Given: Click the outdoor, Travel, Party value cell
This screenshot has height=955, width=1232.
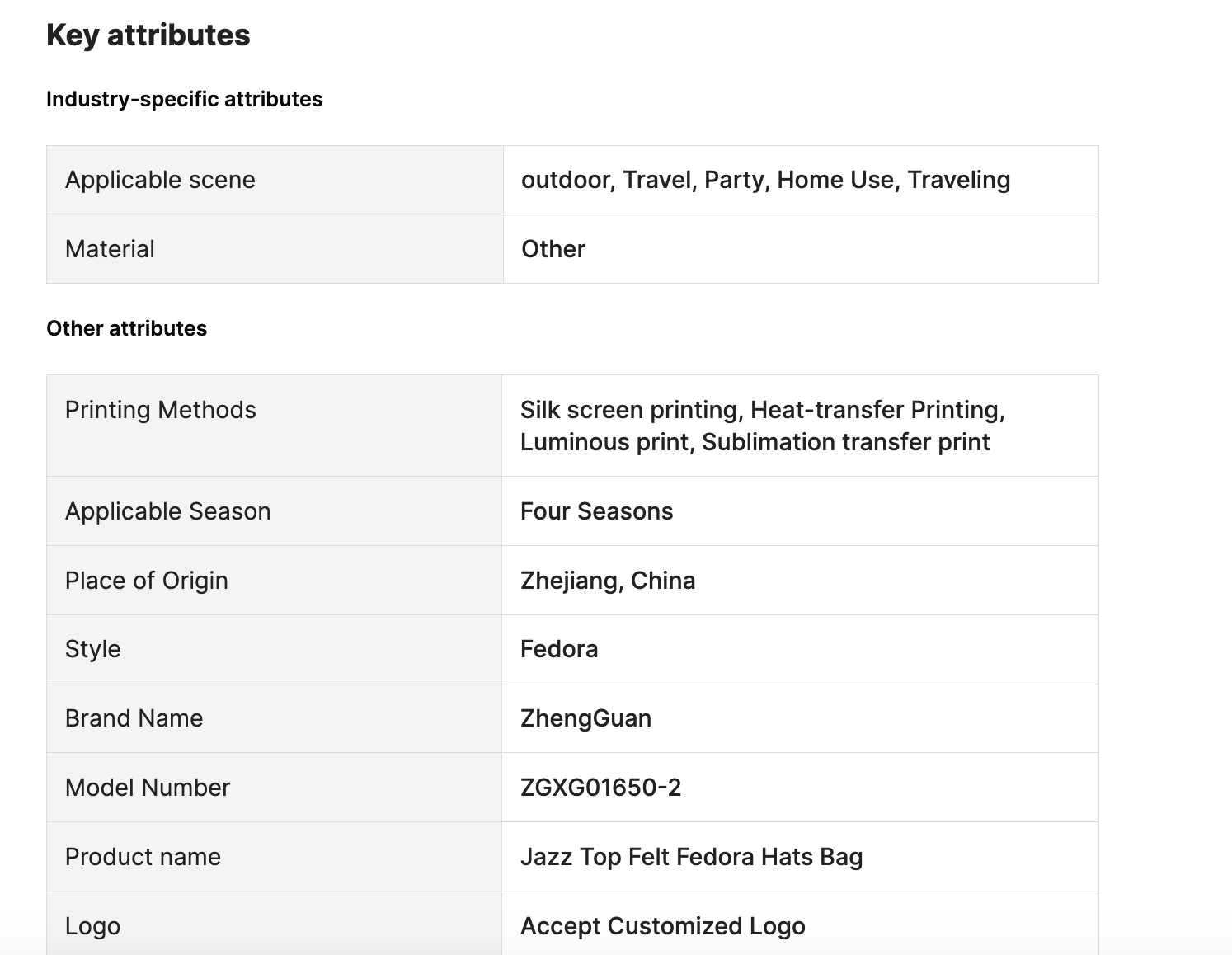Looking at the screenshot, I should [801, 180].
